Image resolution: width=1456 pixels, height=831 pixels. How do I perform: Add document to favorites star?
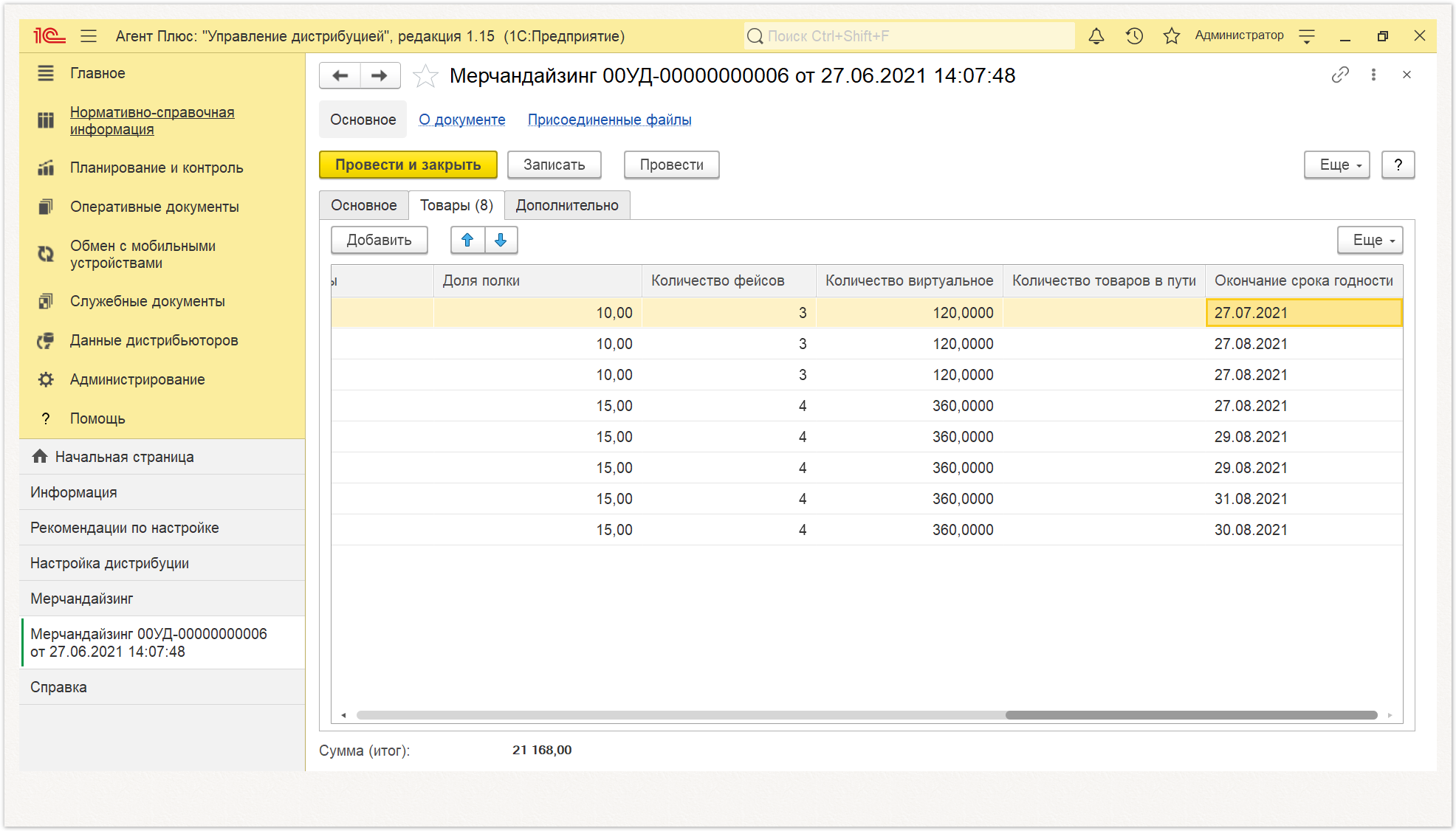(425, 76)
